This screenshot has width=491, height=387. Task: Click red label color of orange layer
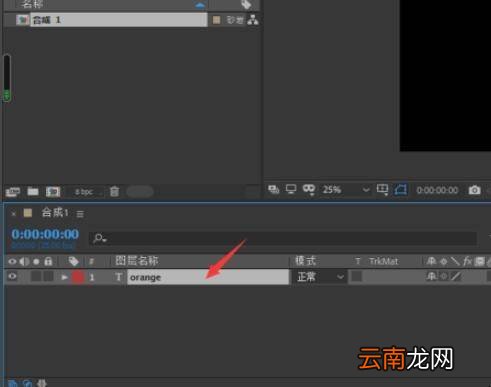[x=78, y=277]
